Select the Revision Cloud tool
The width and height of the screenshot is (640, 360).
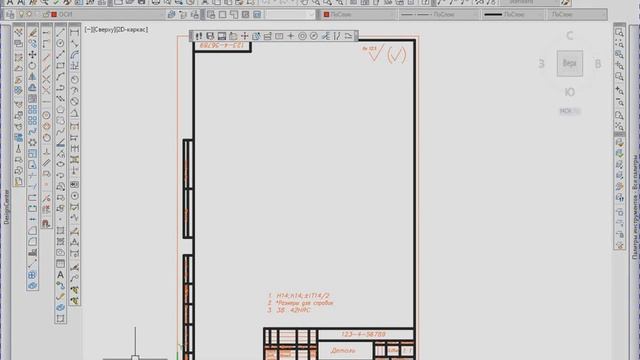[x=60, y=120]
